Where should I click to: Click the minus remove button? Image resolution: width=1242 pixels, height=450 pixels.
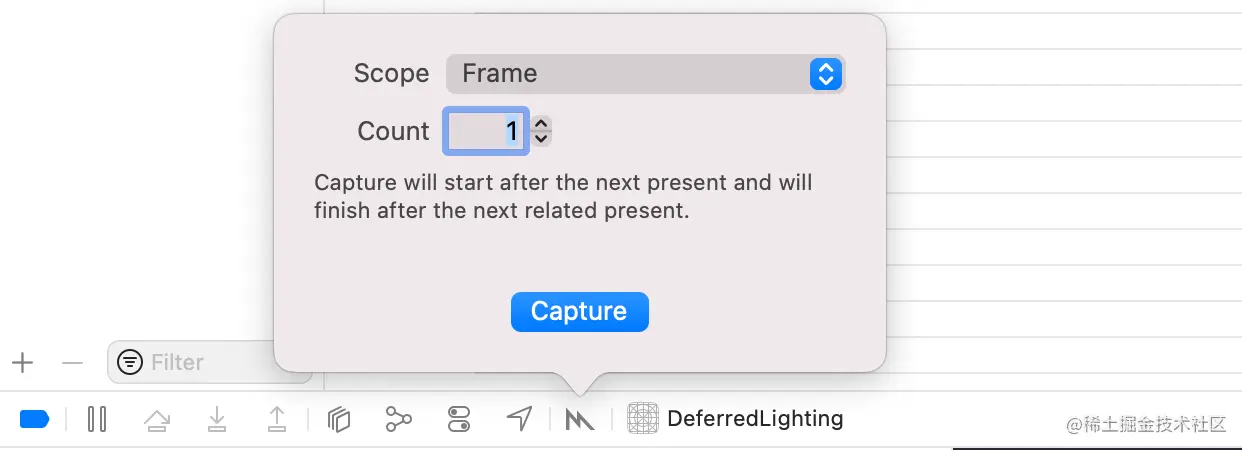(72, 362)
